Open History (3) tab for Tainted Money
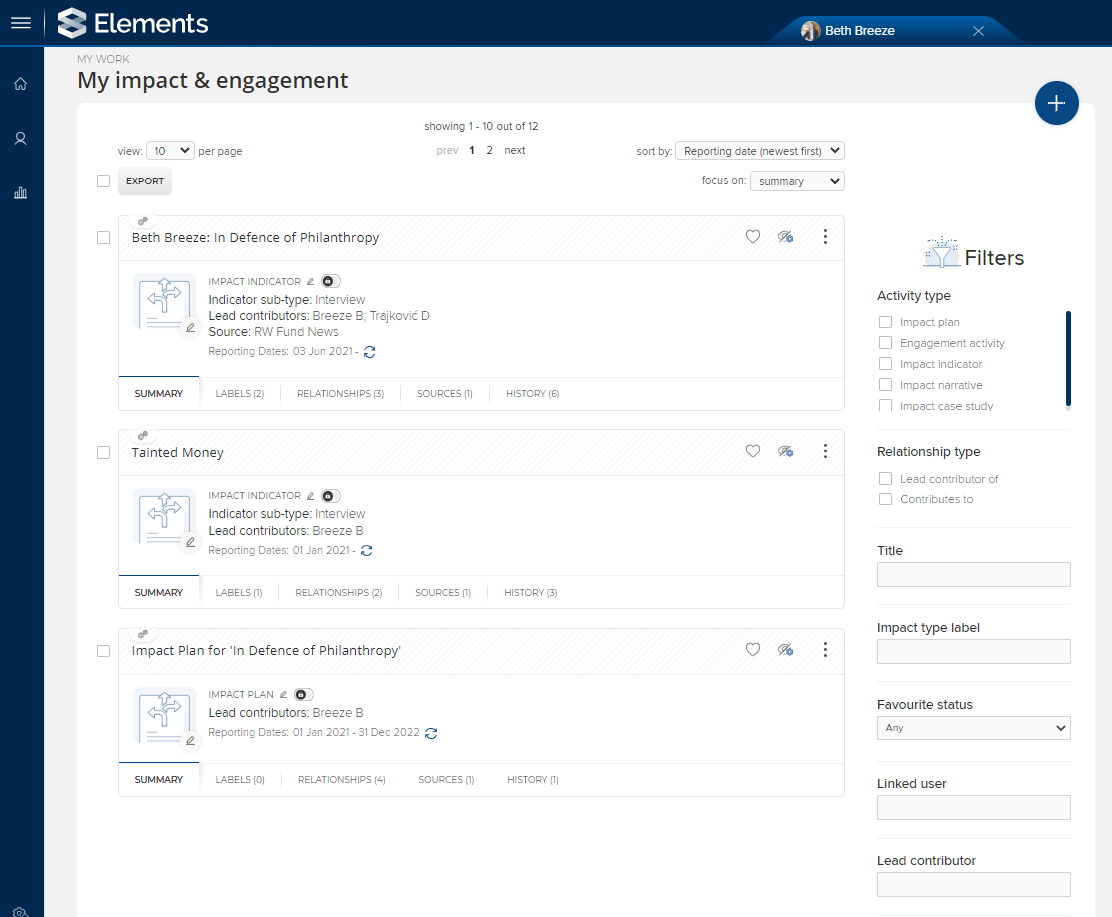1112x917 pixels. point(530,593)
